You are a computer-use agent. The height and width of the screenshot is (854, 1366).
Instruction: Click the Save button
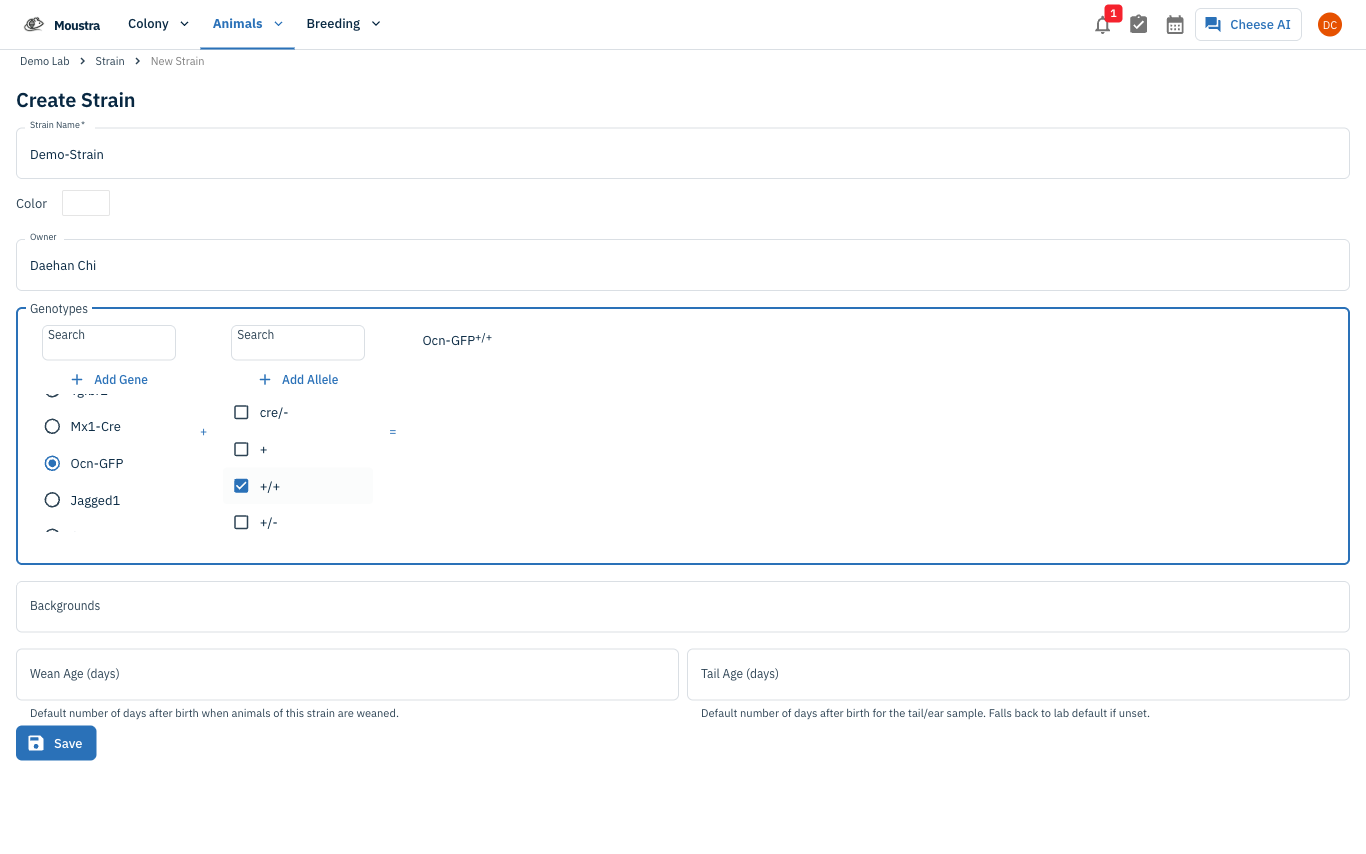(x=56, y=743)
